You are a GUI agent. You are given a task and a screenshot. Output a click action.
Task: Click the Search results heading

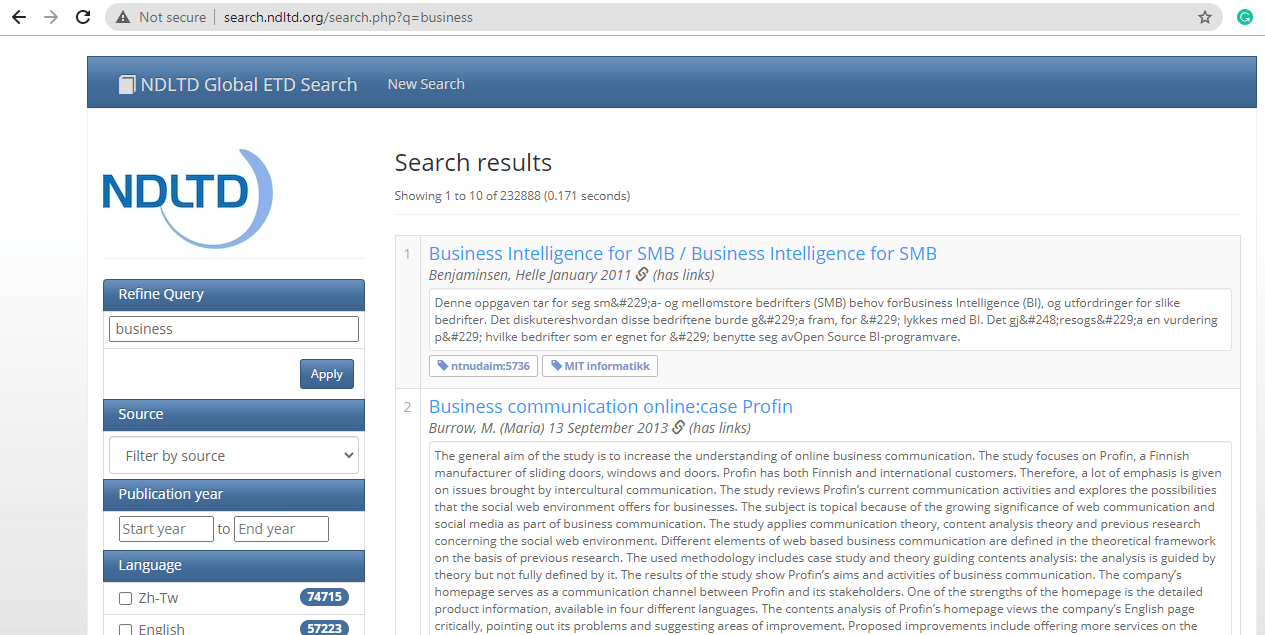tap(473, 163)
